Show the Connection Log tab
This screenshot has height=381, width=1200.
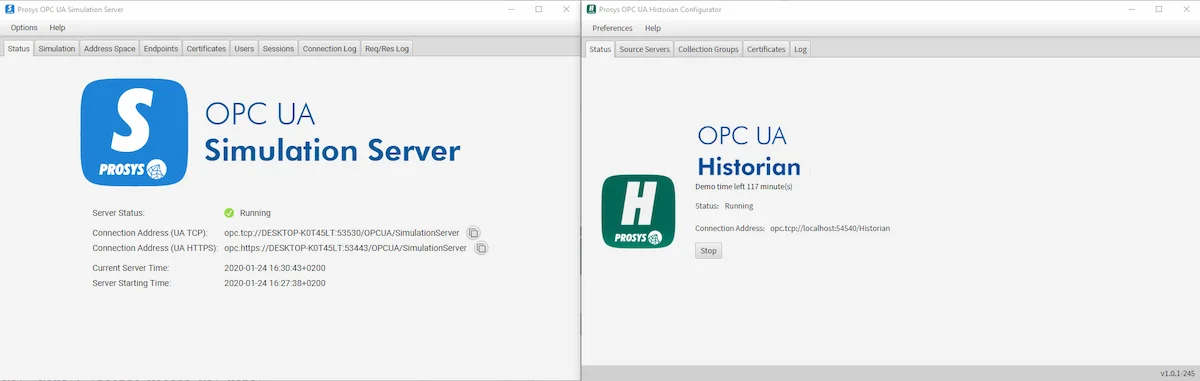[329, 48]
